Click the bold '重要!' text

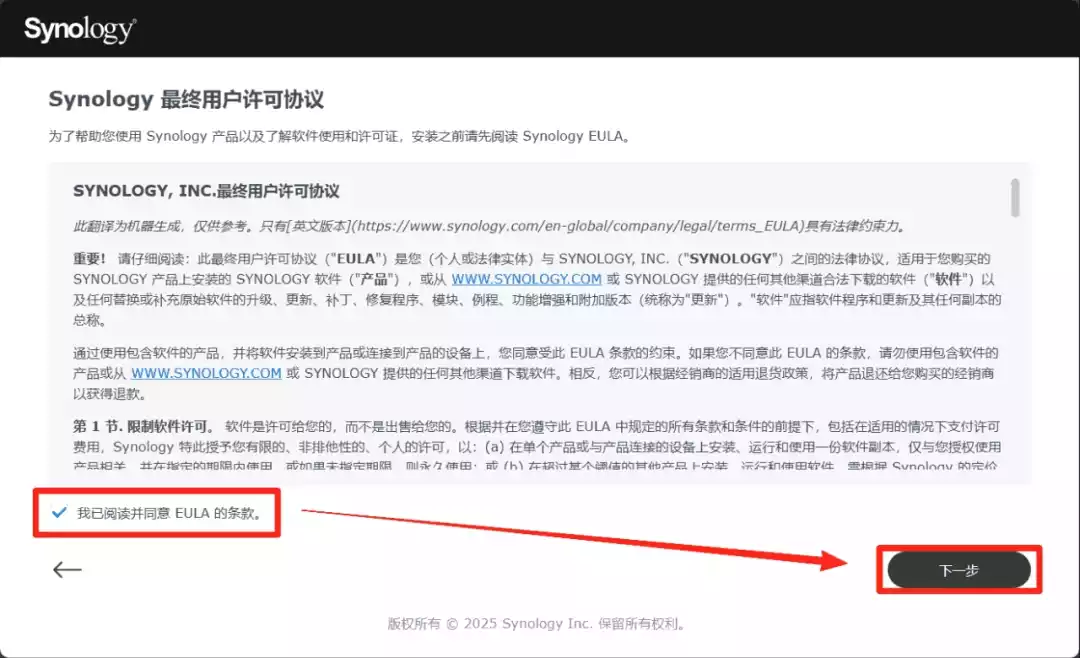(90, 258)
